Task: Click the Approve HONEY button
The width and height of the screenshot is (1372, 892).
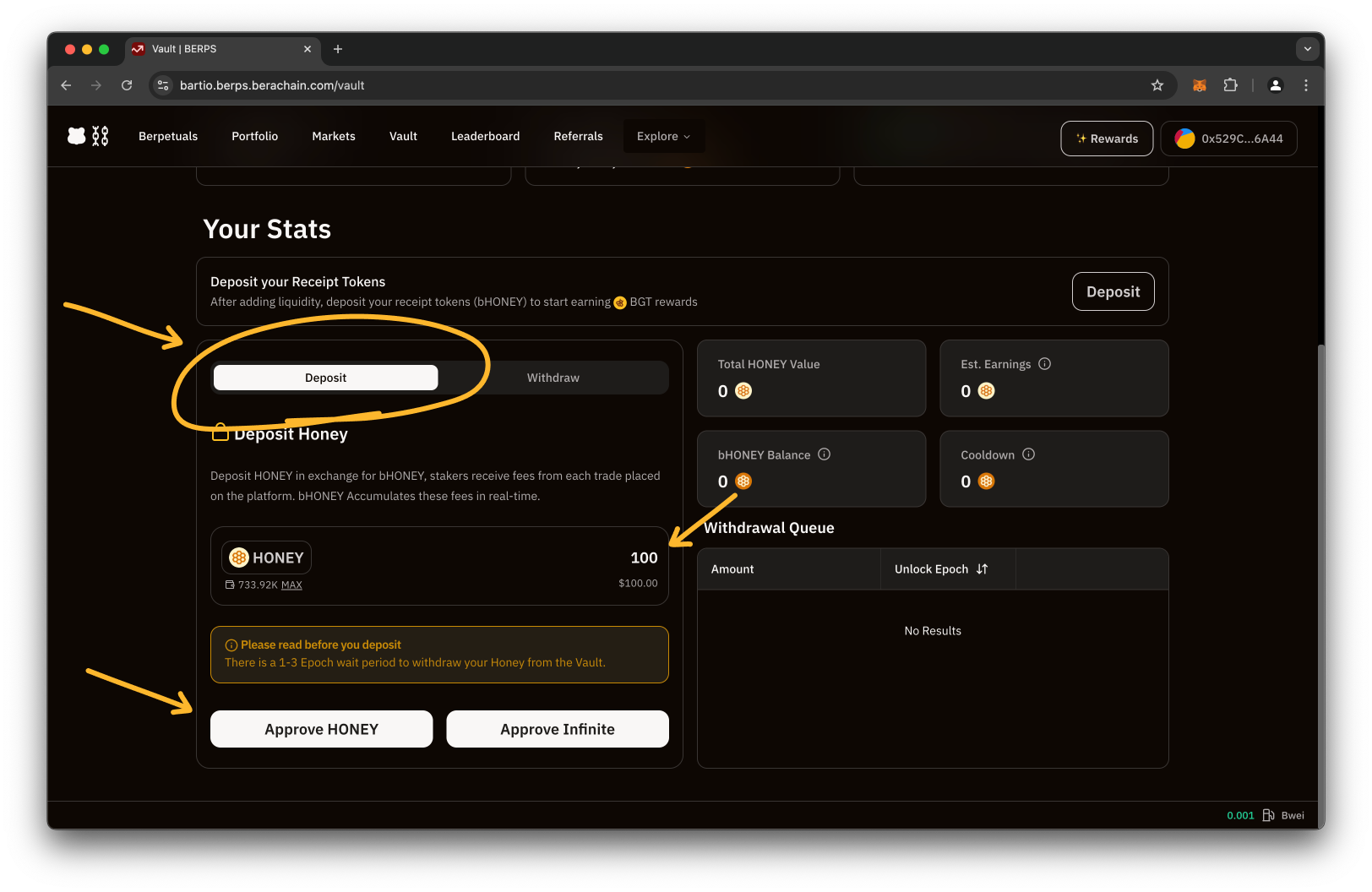Action: [322, 729]
